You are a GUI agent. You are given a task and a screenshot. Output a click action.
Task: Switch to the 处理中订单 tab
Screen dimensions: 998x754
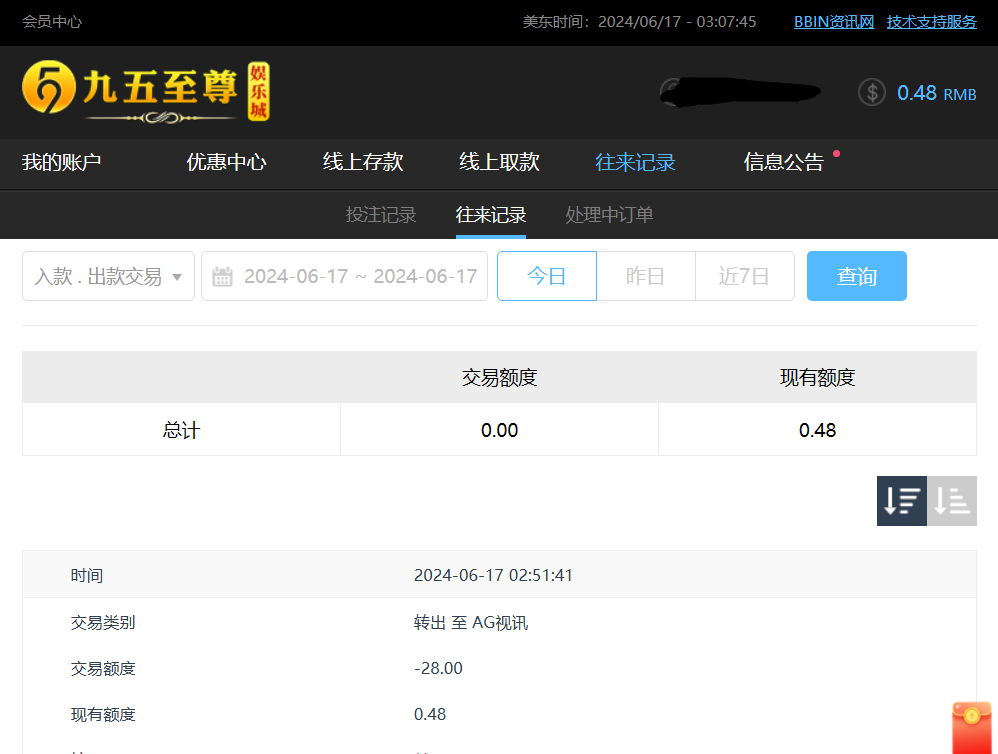(609, 215)
